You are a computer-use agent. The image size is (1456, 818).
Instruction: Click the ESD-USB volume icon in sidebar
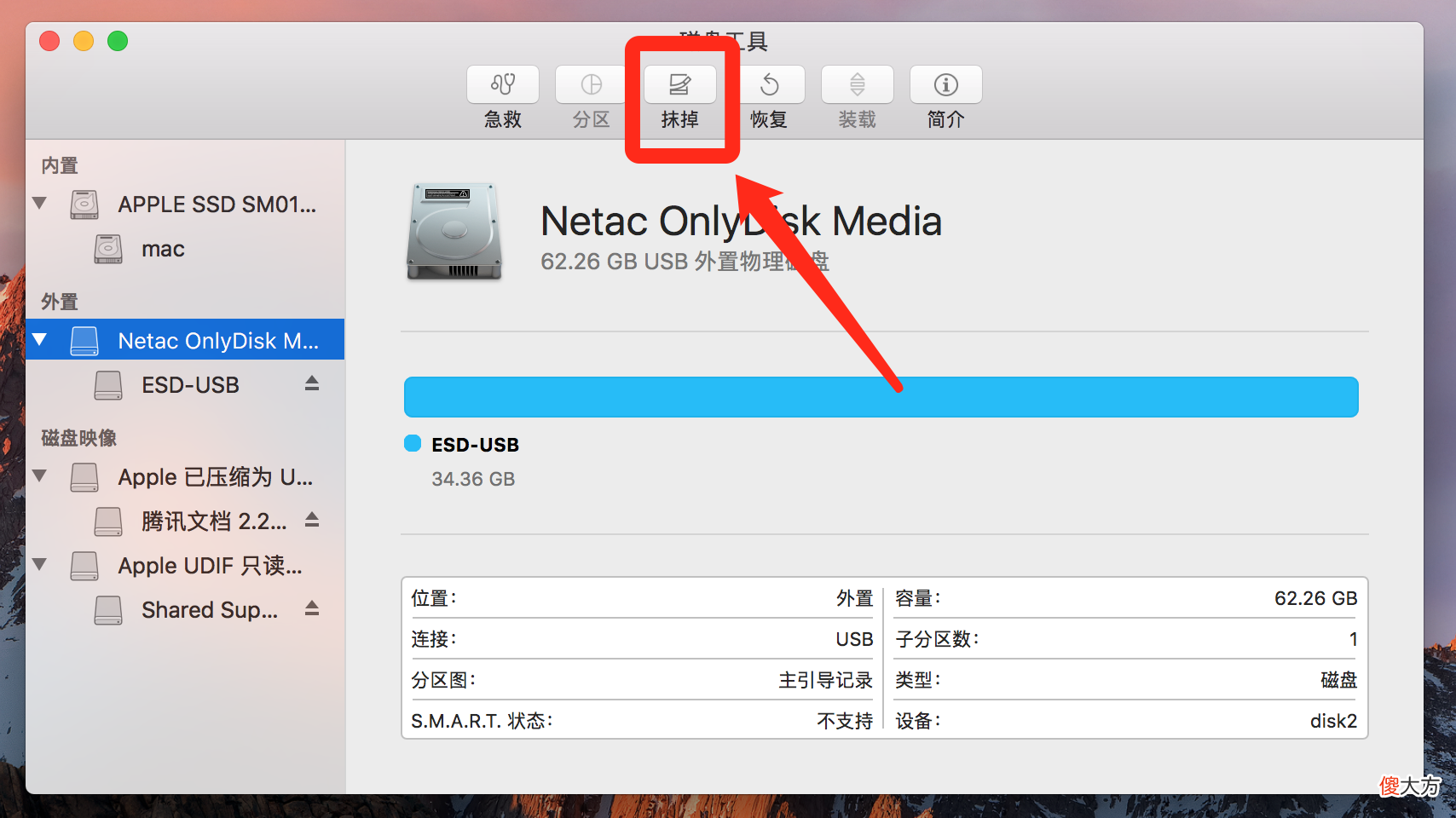[108, 385]
